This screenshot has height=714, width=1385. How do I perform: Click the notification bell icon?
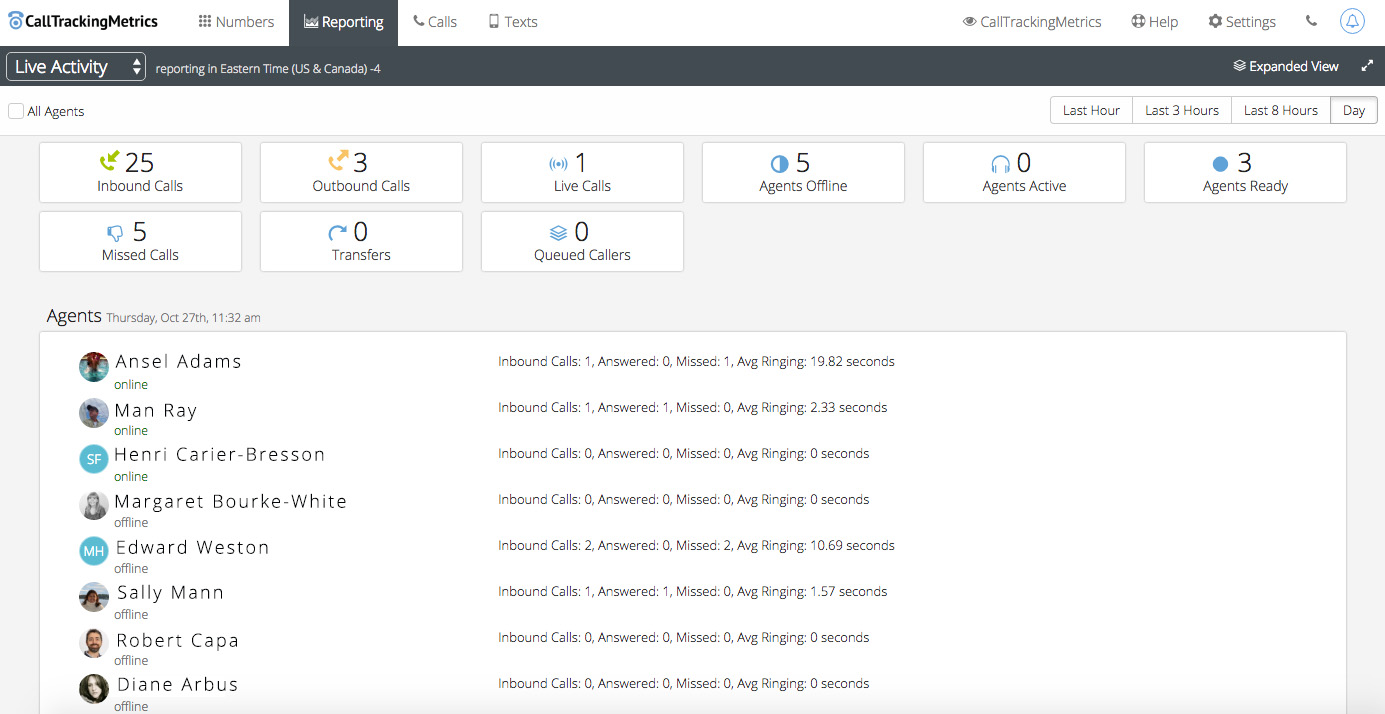tap(1352, 21)
